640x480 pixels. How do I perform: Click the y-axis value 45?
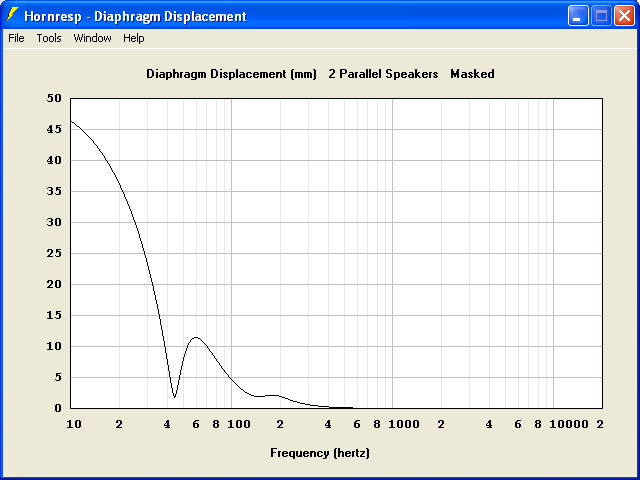click(x=54, y=129)
